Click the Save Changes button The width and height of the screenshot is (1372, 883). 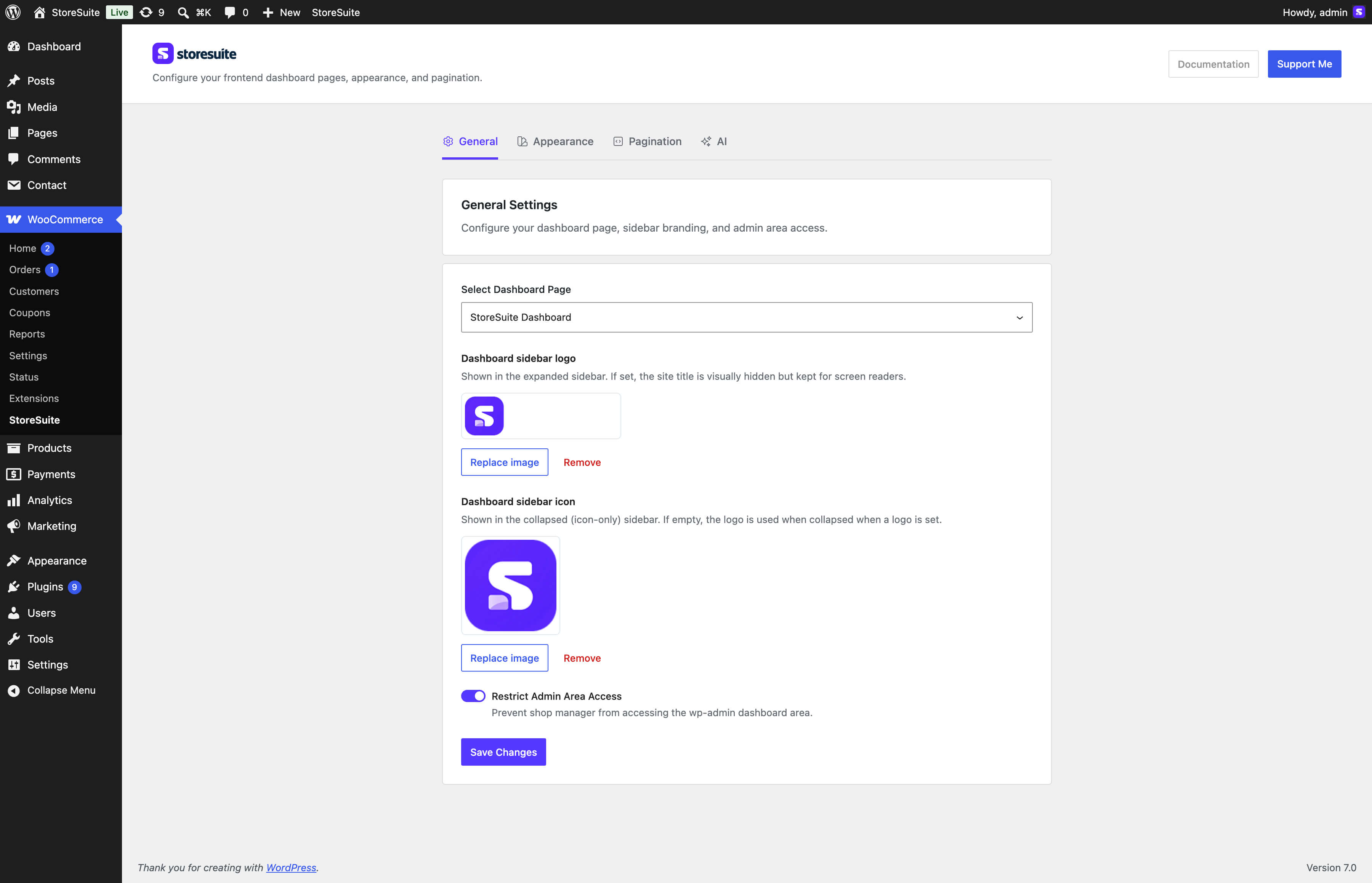pos(503,752)
